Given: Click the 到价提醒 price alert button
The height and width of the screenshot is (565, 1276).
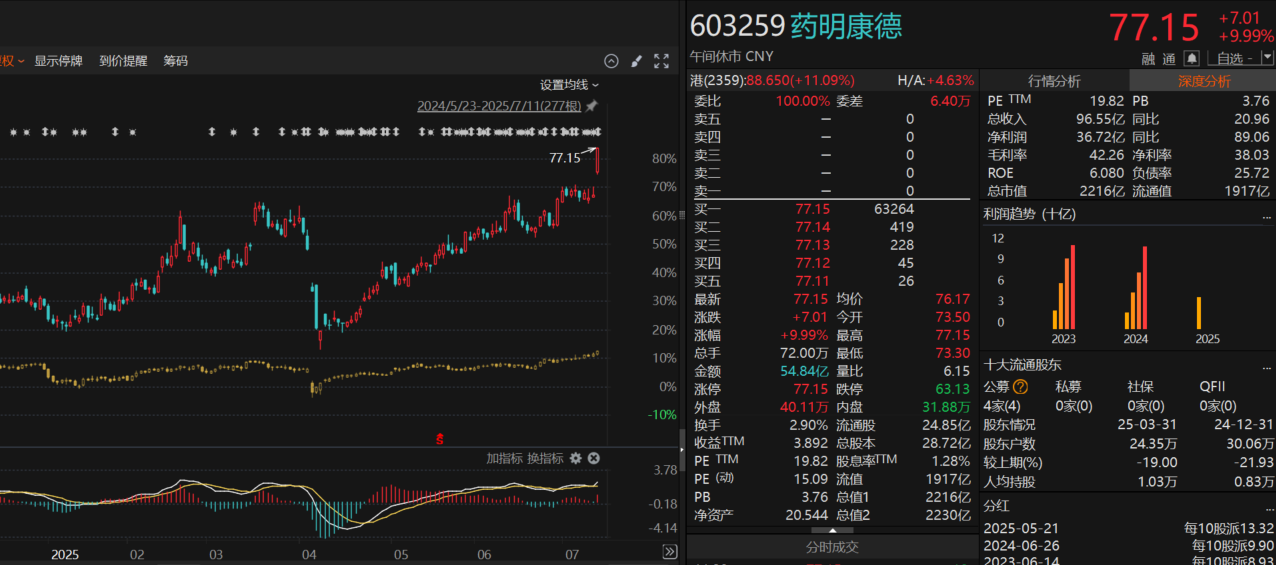Looking at the screenshot, I should pos(123,61).
